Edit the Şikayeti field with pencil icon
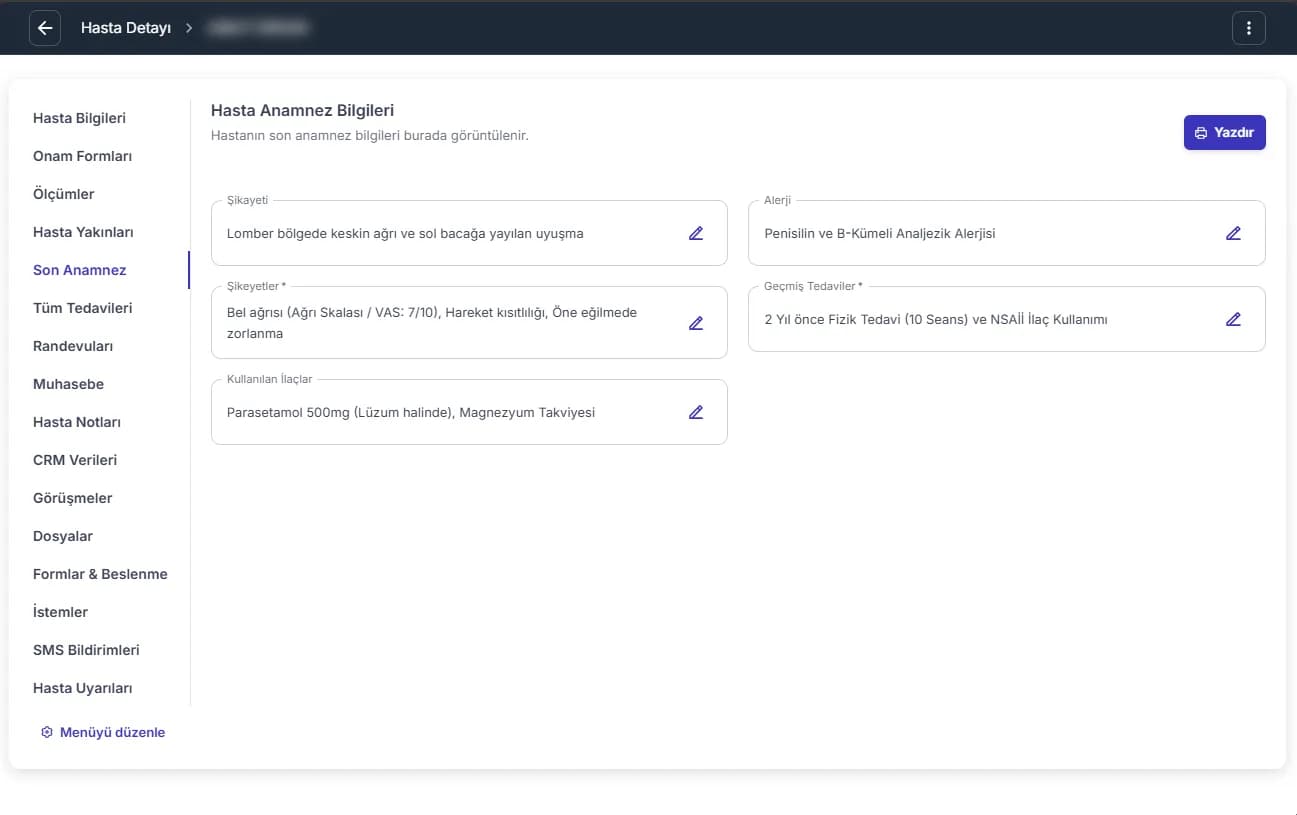This screenshot has height=815, width=1297. 696,233
